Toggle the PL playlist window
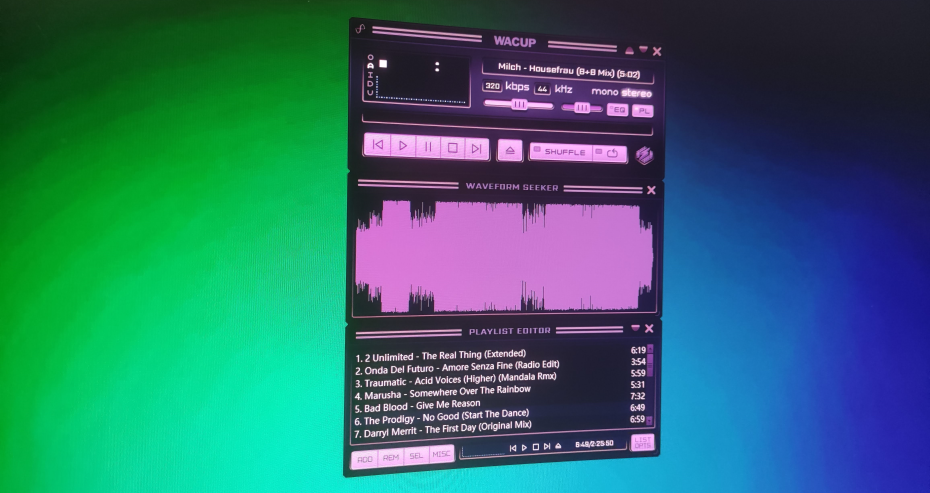 coord(642,111)
